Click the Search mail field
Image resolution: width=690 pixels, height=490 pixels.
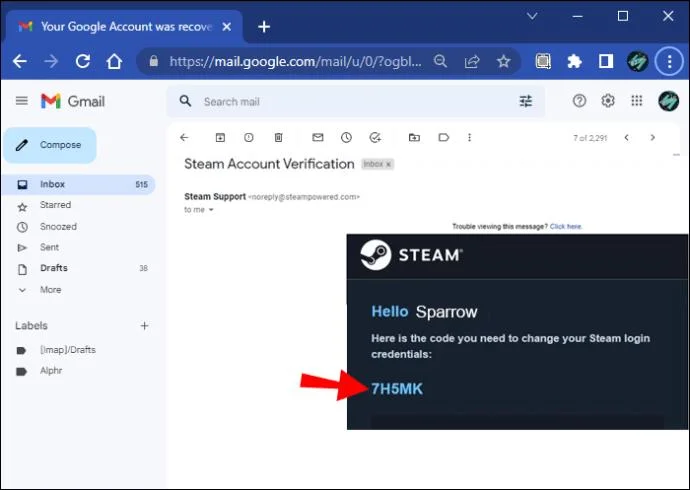[x=356, y=102]
